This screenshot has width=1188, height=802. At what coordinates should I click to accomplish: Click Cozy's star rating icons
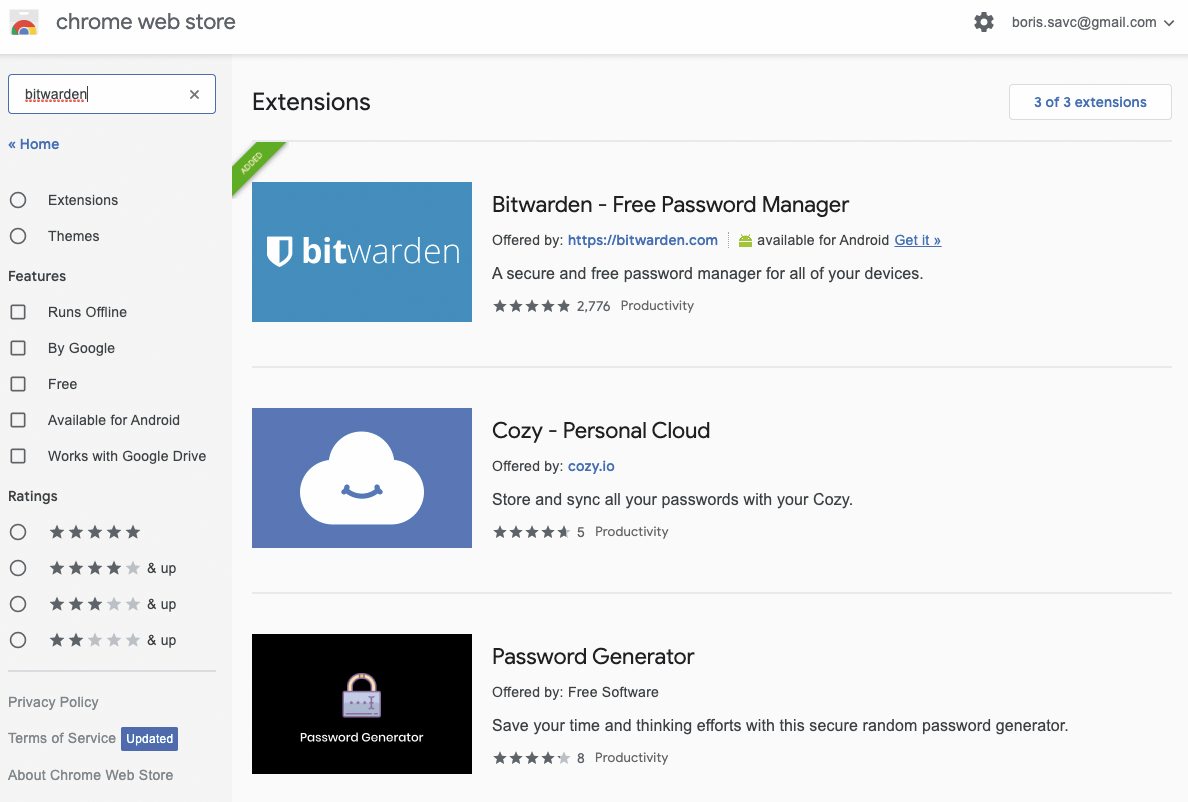(x=531, y=532)
